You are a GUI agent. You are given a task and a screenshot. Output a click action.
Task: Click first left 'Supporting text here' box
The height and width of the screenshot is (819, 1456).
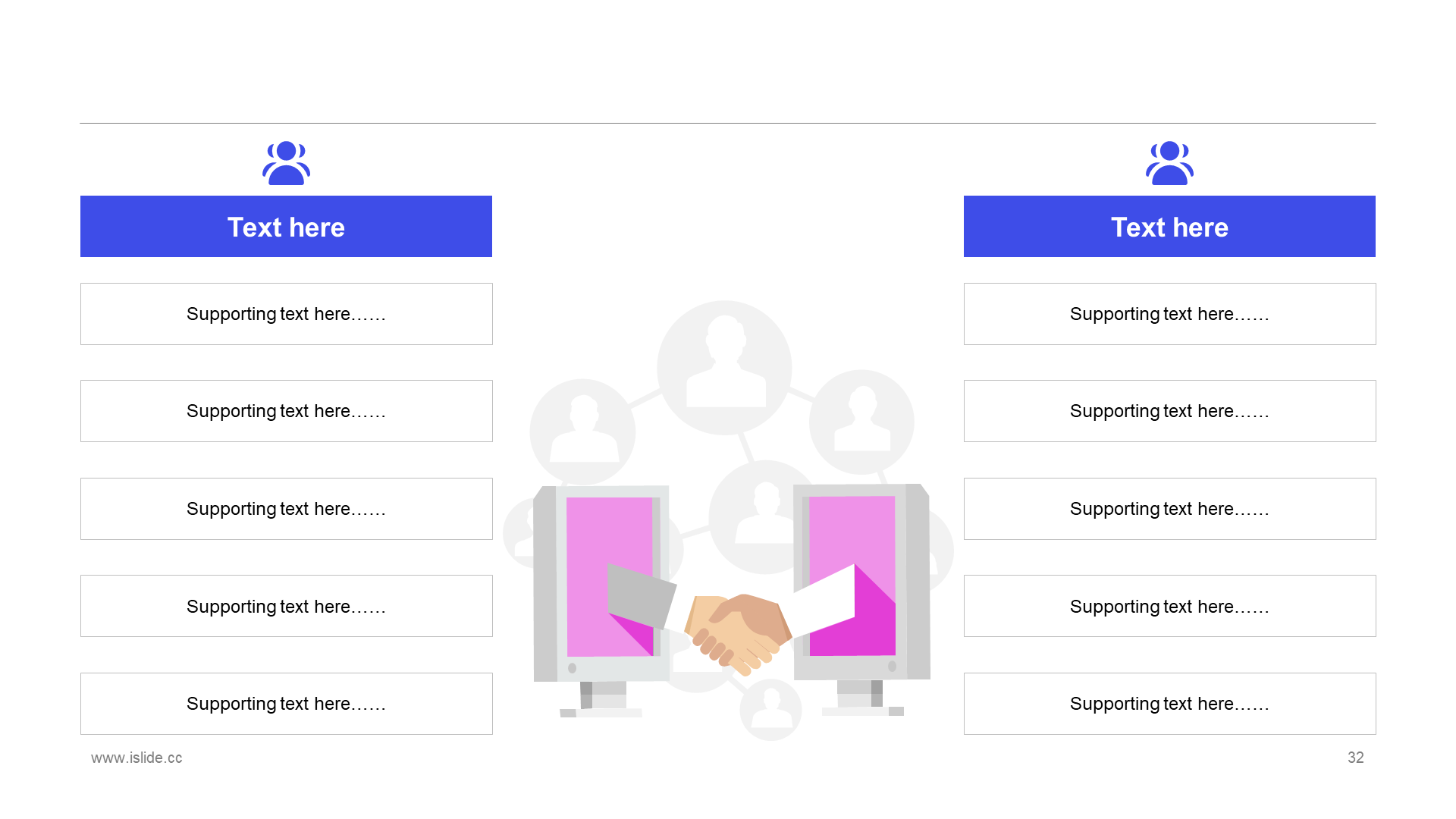[x=287, y=314]
